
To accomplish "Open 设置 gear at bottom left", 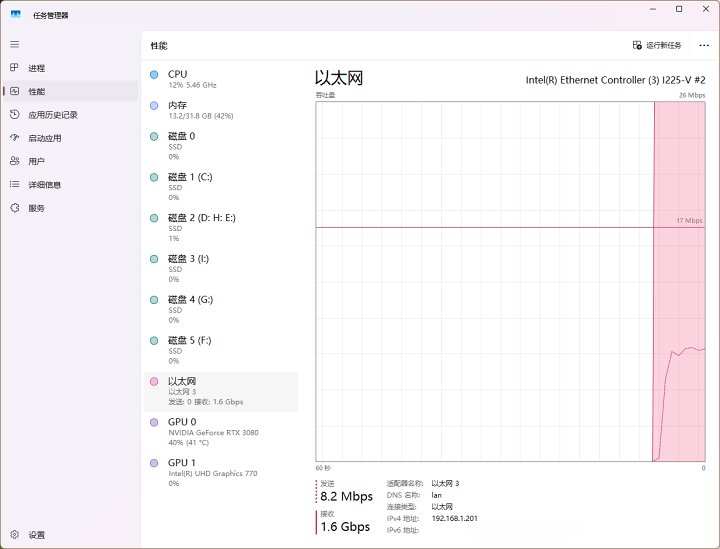I will point(14,535).
